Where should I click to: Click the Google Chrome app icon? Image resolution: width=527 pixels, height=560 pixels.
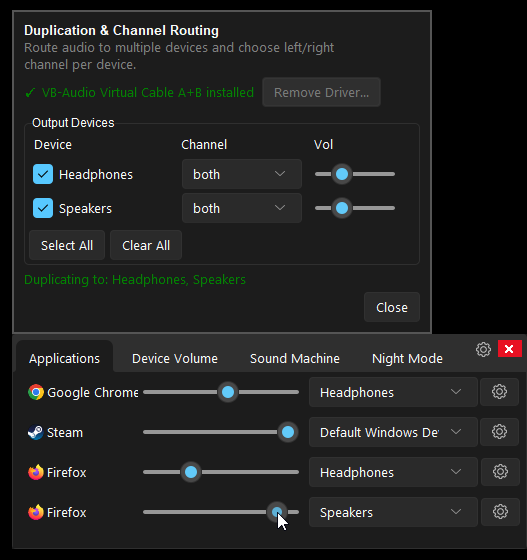click(x=36, y=392)
